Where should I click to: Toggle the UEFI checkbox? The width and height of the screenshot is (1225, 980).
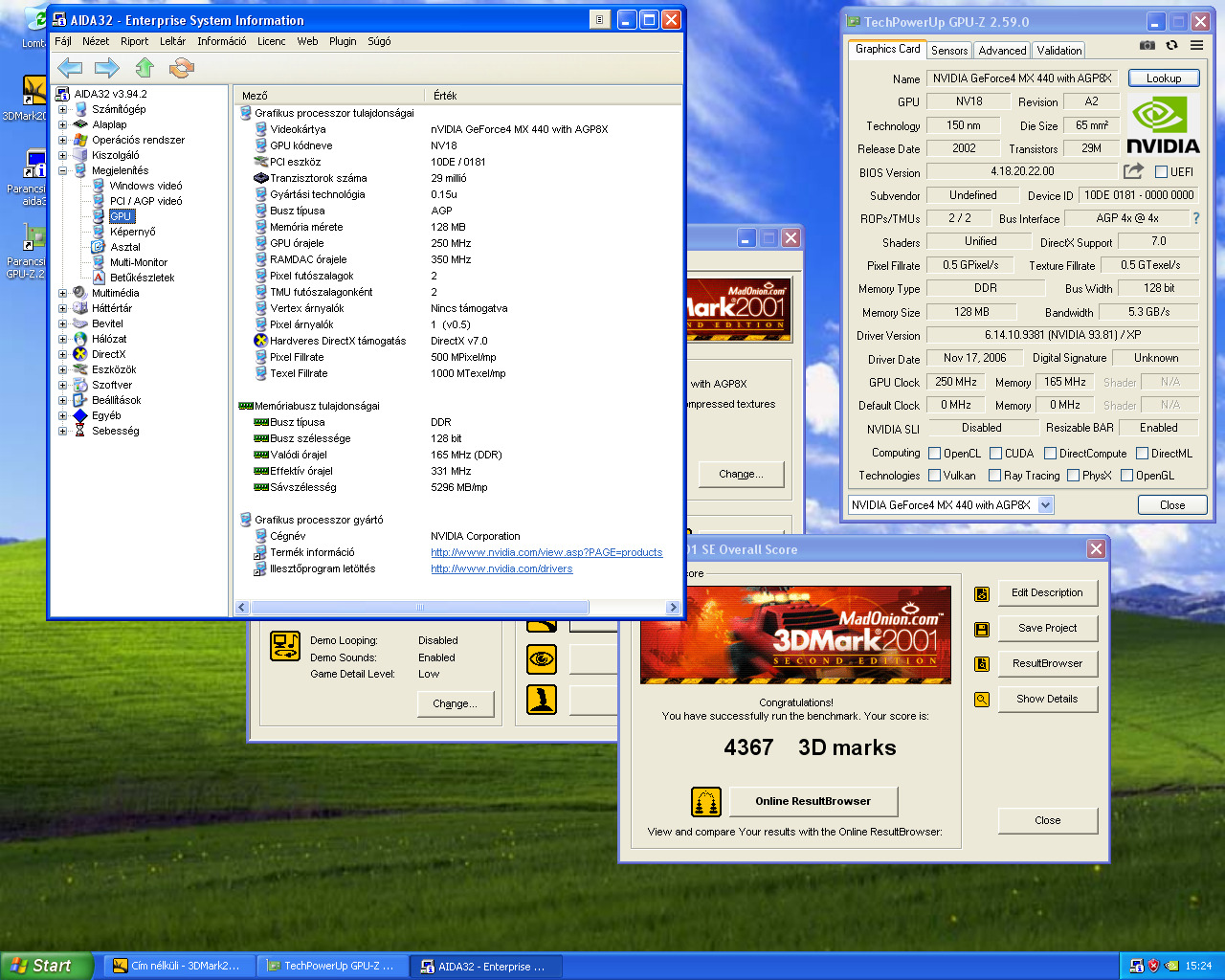pos(1161,172)
